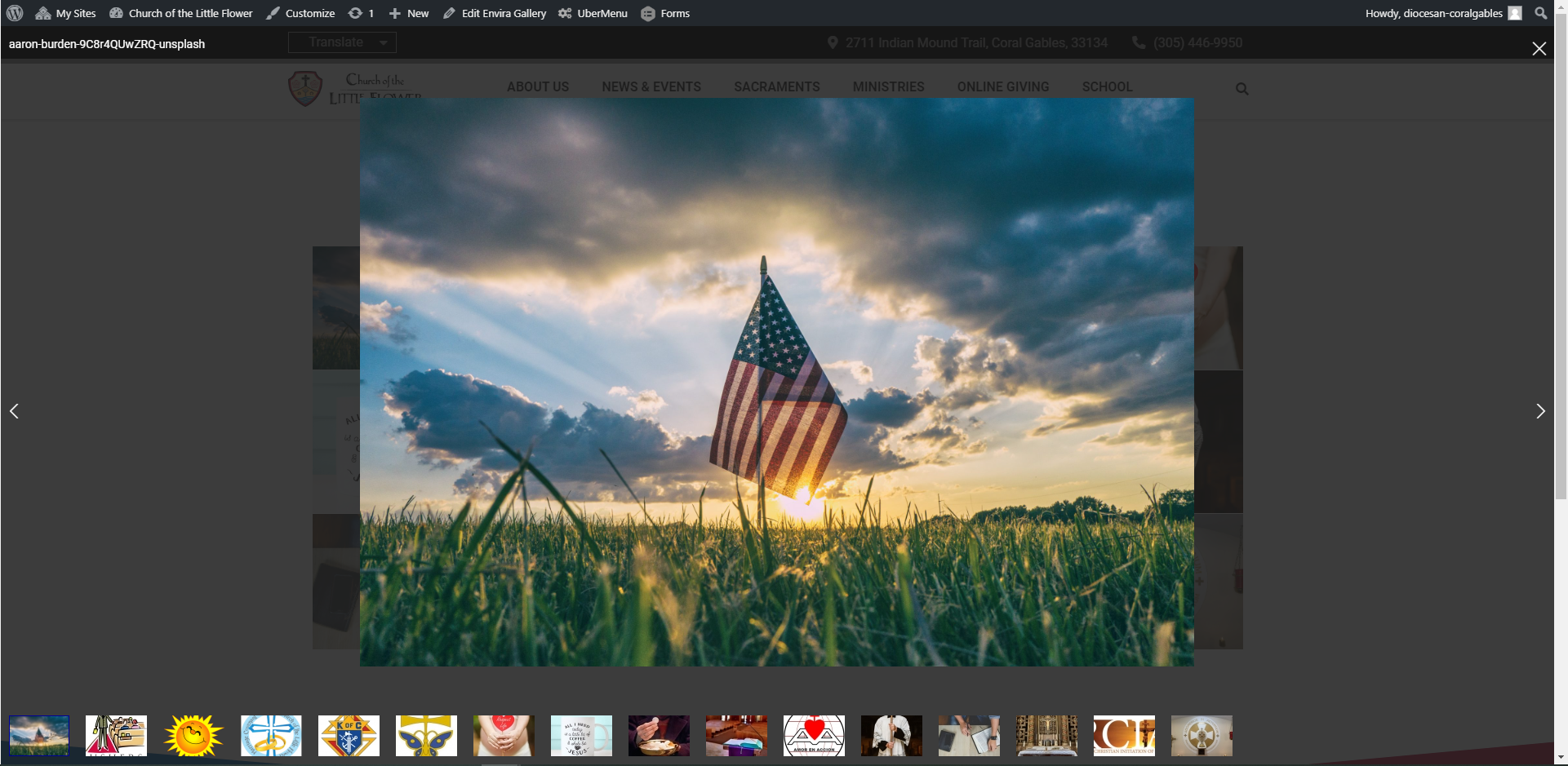This screenshot has width=1568, height=766.
Task: Open the UberMenu admin item
Action: (593, 13)
